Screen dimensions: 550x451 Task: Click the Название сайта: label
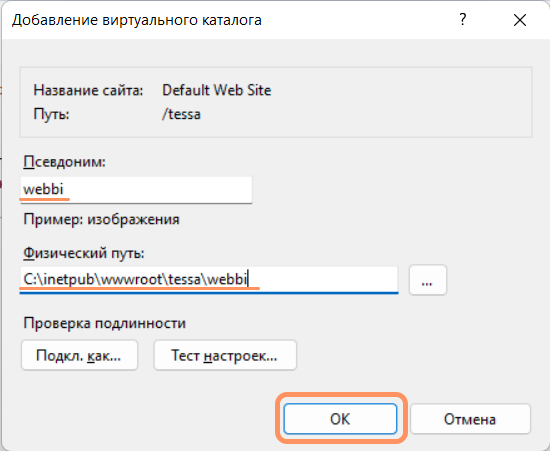88,90
